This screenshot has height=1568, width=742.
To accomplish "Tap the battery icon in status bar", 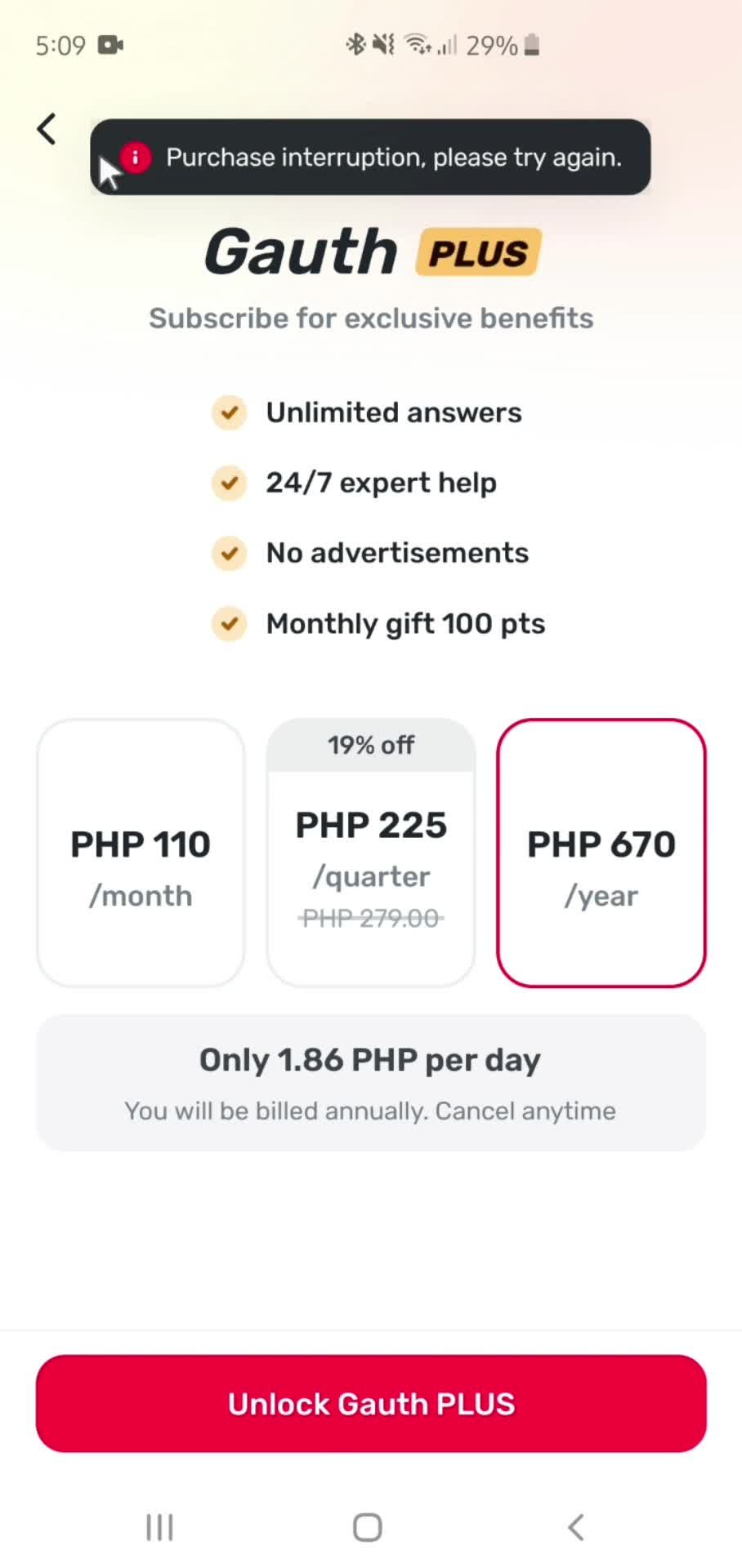I will coord(532,45).
